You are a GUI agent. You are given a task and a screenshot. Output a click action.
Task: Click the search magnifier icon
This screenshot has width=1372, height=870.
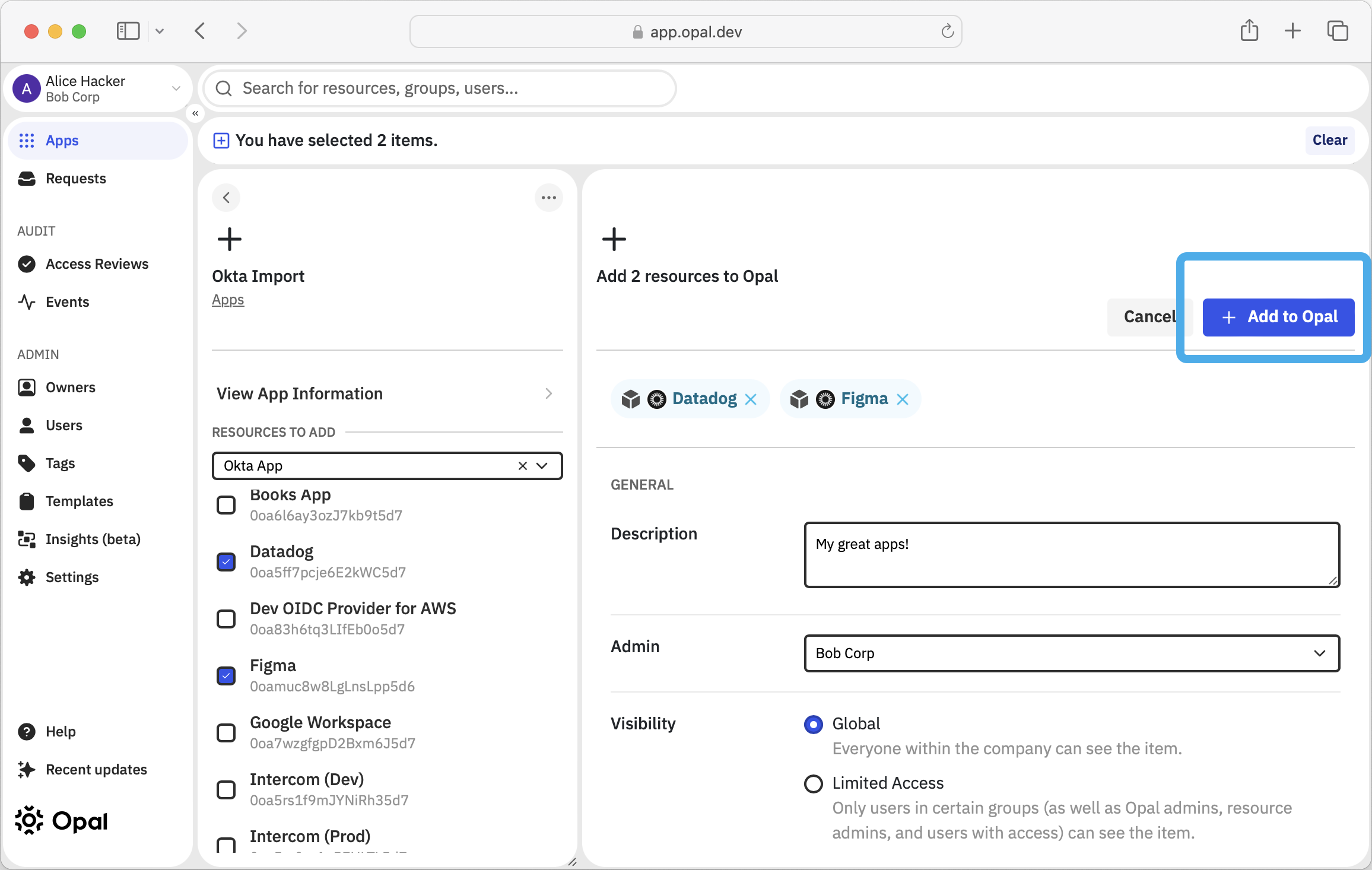[224, 88]
